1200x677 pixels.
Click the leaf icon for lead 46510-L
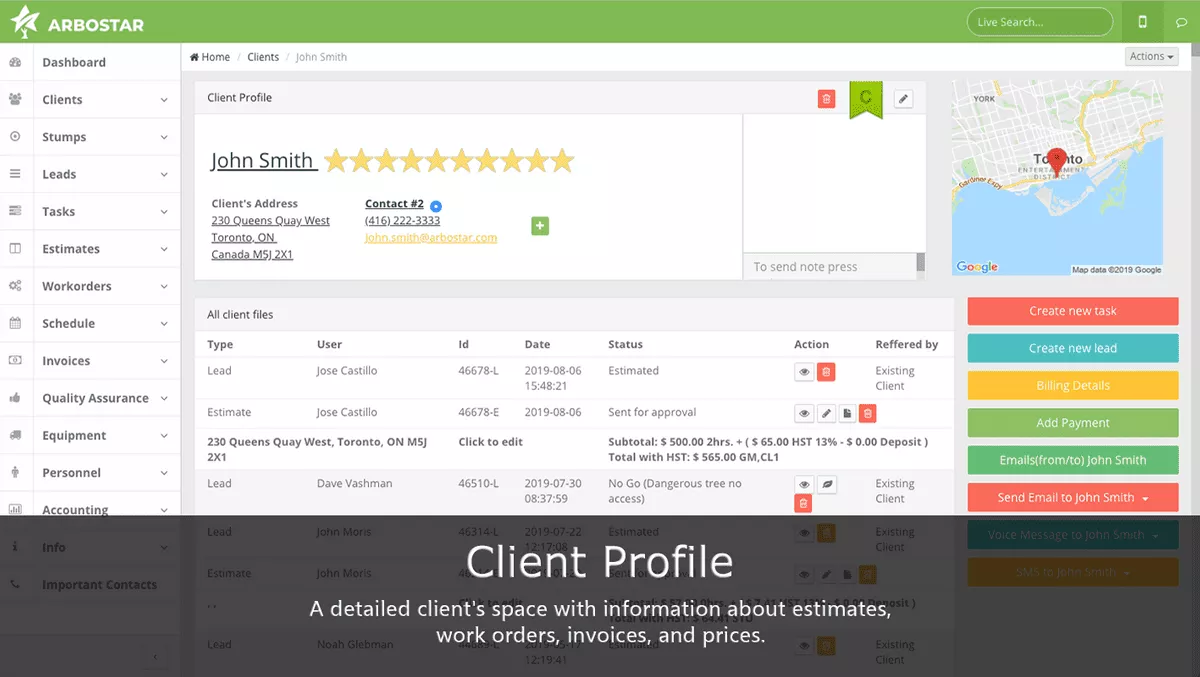(x=826, y=484)
